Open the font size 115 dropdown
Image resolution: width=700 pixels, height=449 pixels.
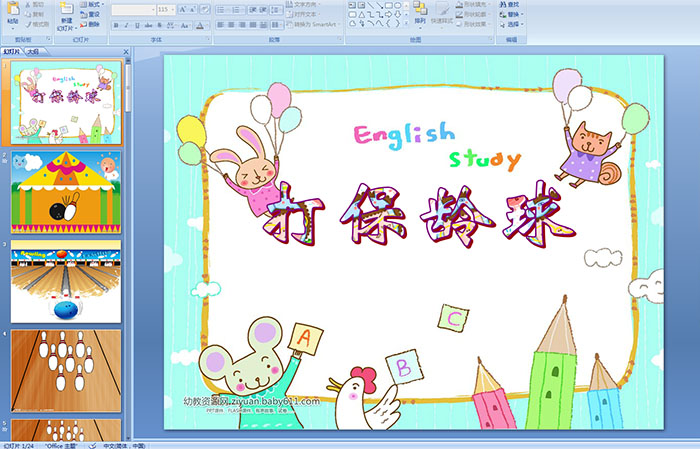point(166,10)
